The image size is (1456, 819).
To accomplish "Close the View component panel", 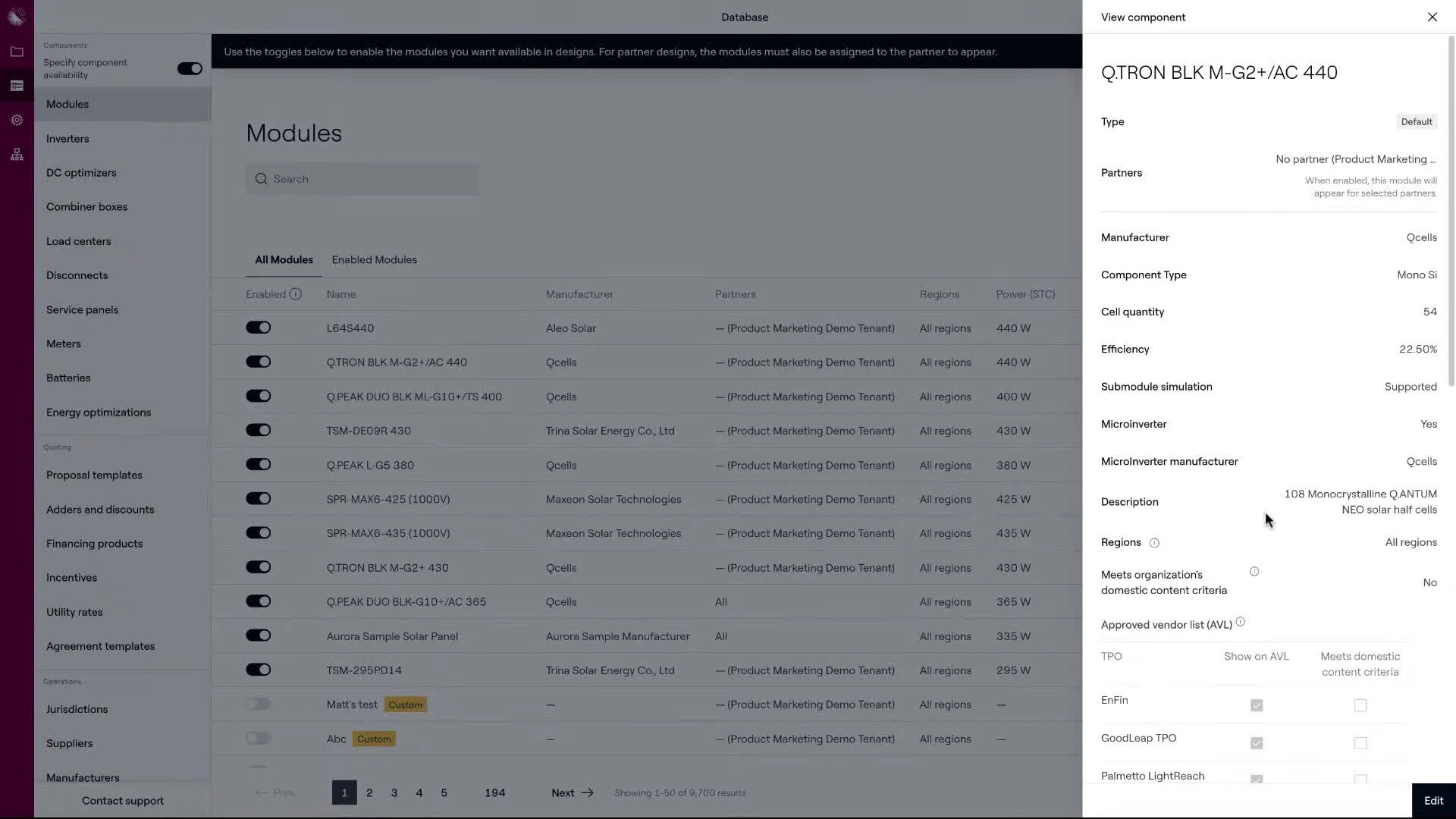I will (x=1432, y=17).
